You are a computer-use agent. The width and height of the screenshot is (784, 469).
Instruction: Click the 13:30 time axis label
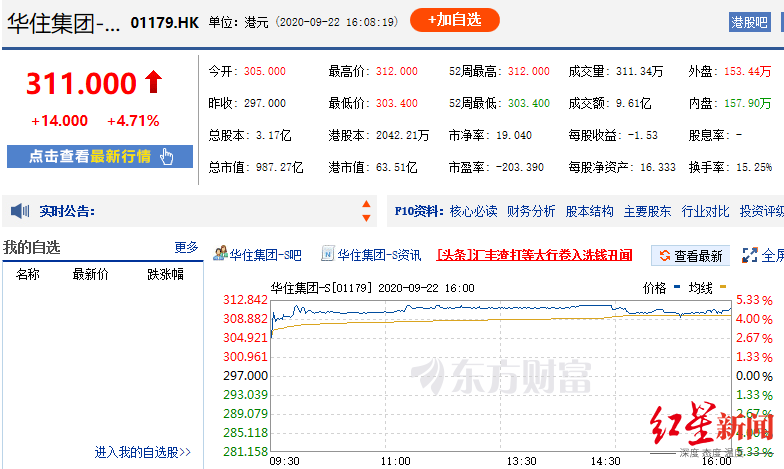[521, 461]
